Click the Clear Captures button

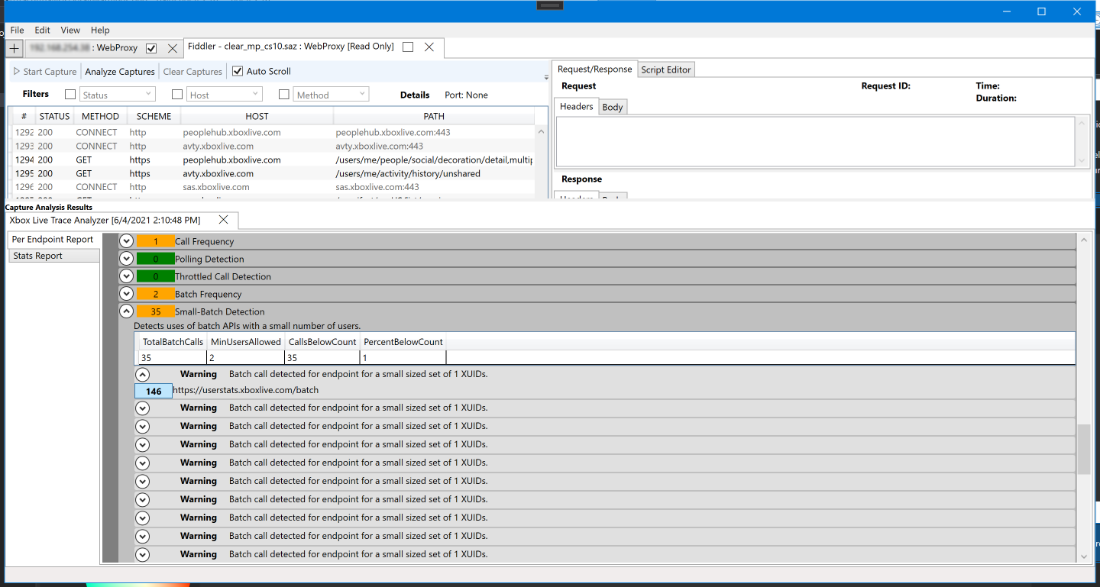point(192,72)
